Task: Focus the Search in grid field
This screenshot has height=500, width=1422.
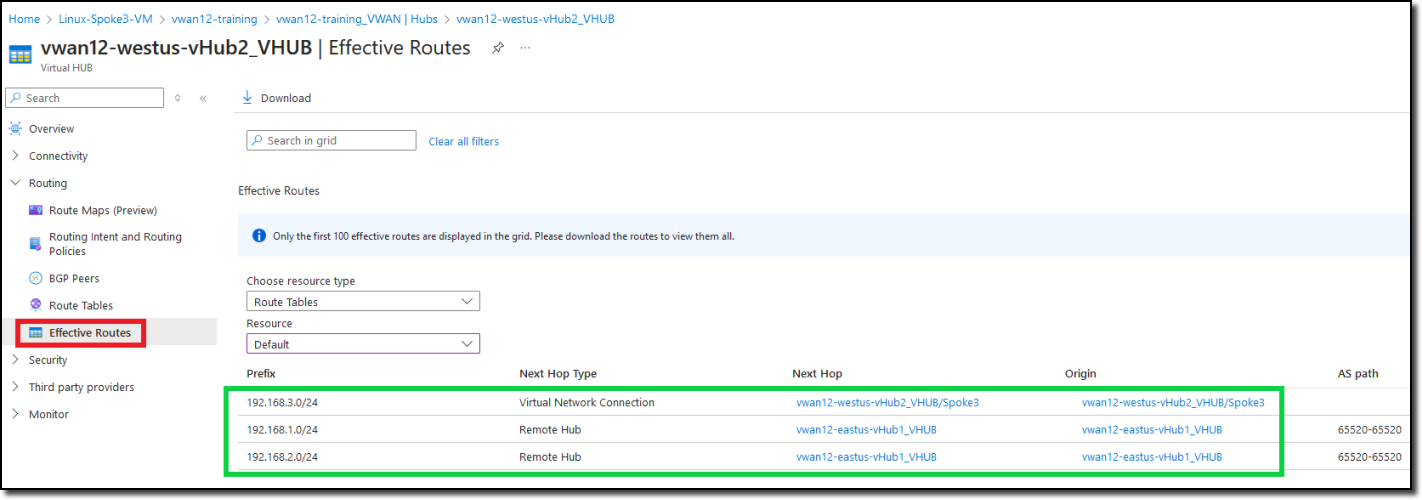Action: click(331, 141)
